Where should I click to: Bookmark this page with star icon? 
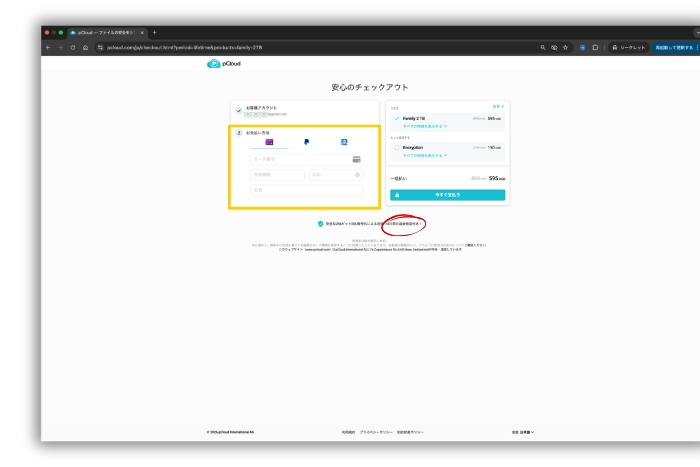tap(566, 47)
